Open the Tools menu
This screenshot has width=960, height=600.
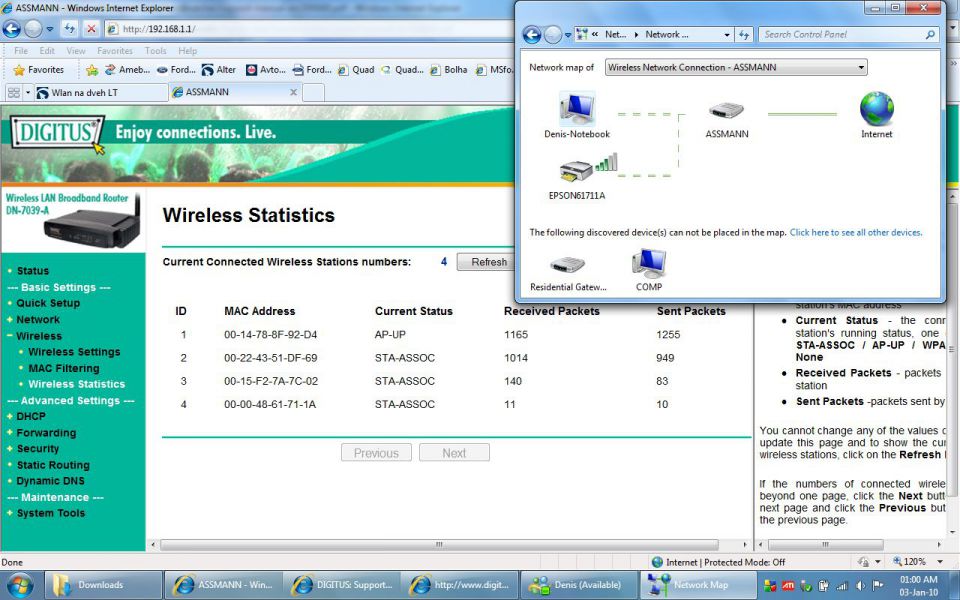pyautogui.click(x=156, y=51)
